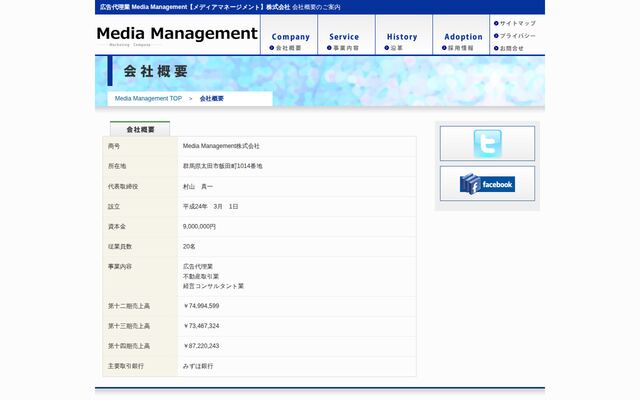This screenshot has height=400, width=640.
Task: Click the top header title text
Action: [x=220, y=7]
